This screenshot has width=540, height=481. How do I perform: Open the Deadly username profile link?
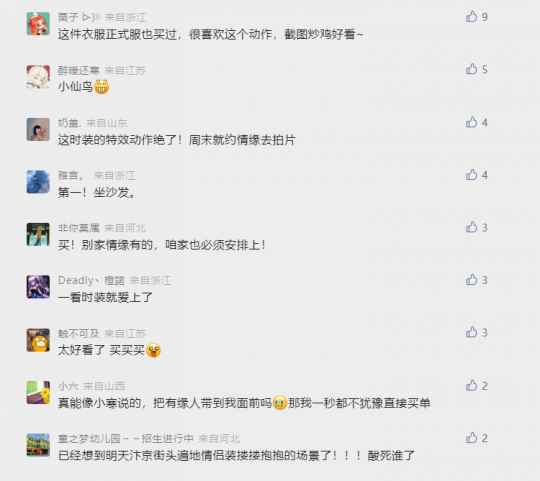[91, 280]
